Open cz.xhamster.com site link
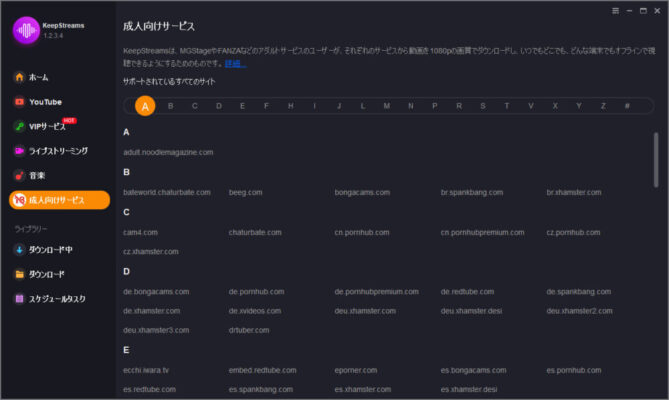 click(x=151, y=252)
